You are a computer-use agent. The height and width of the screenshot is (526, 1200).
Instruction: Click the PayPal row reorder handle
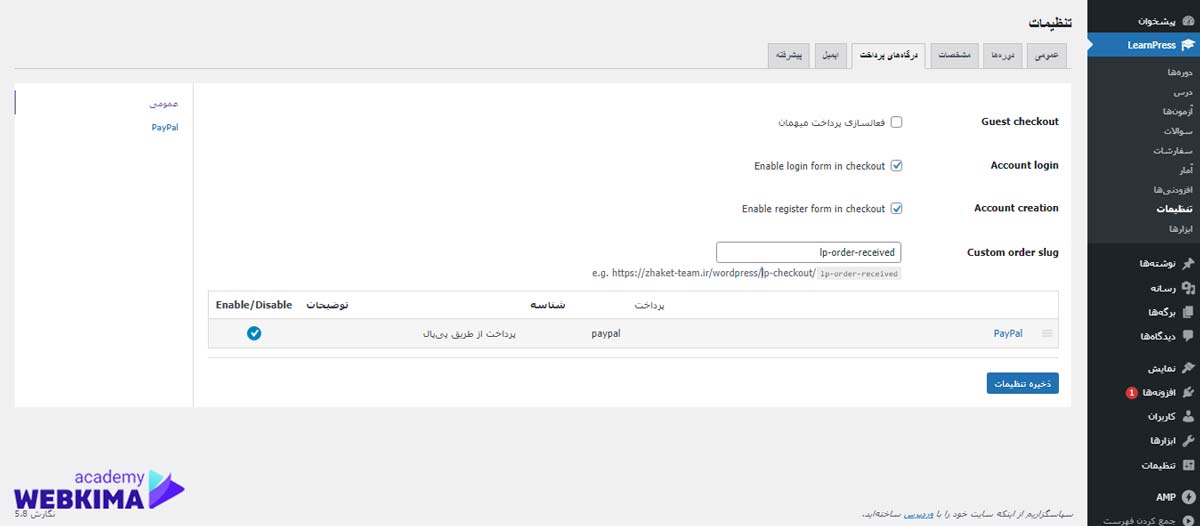point(1047,333)
